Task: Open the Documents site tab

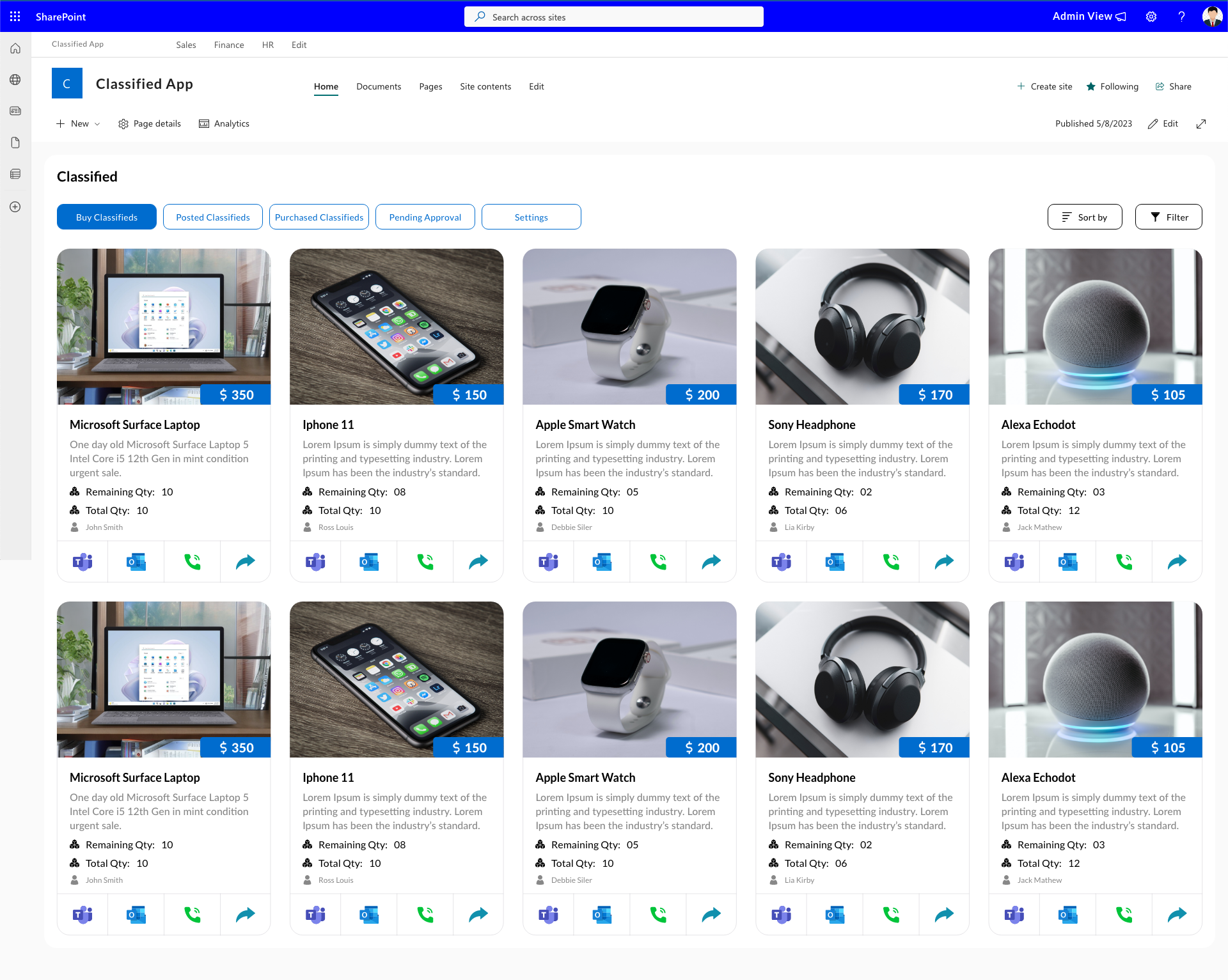Action: [x=379, y=86]
